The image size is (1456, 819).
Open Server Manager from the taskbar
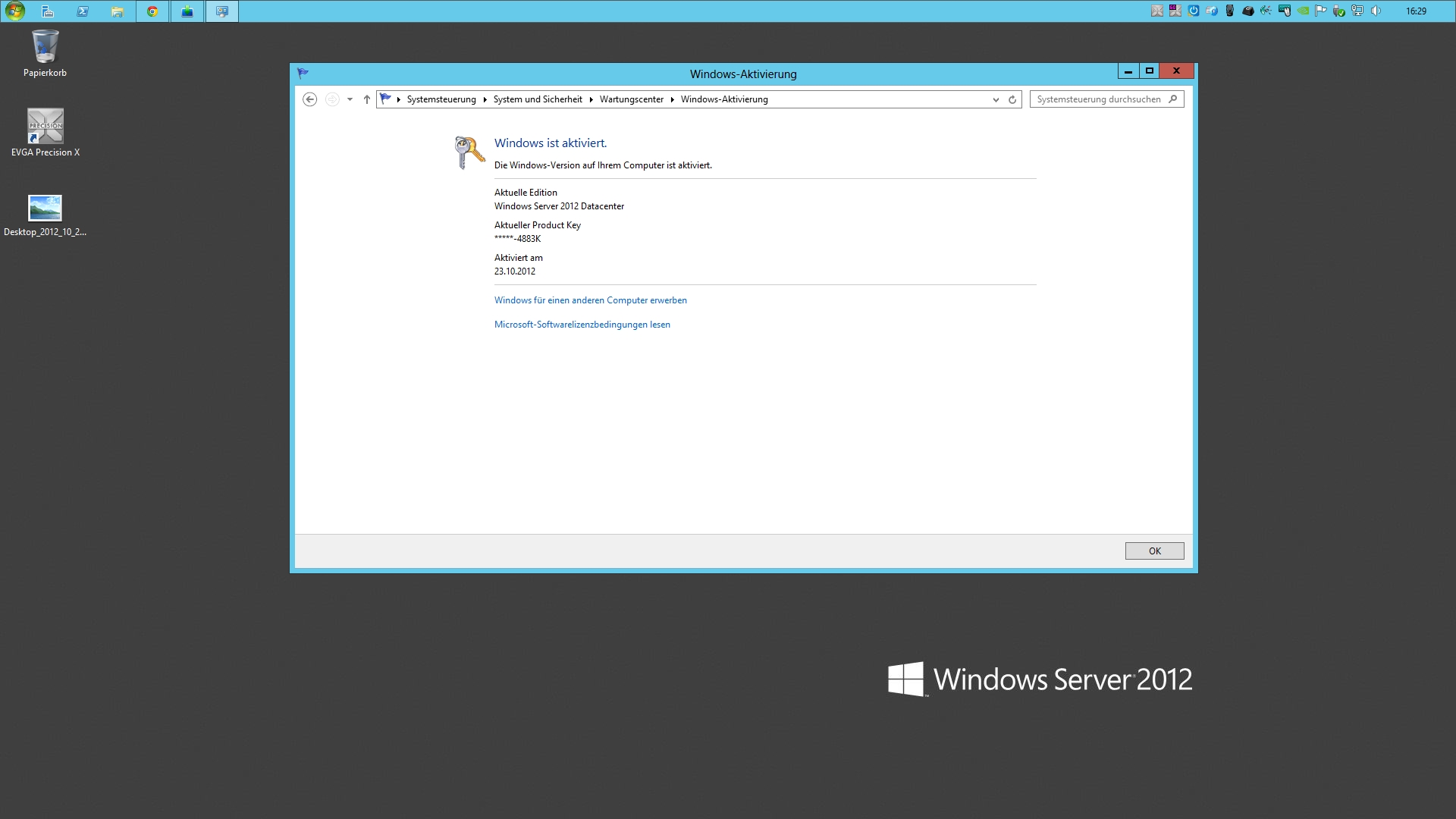(48, 11)
